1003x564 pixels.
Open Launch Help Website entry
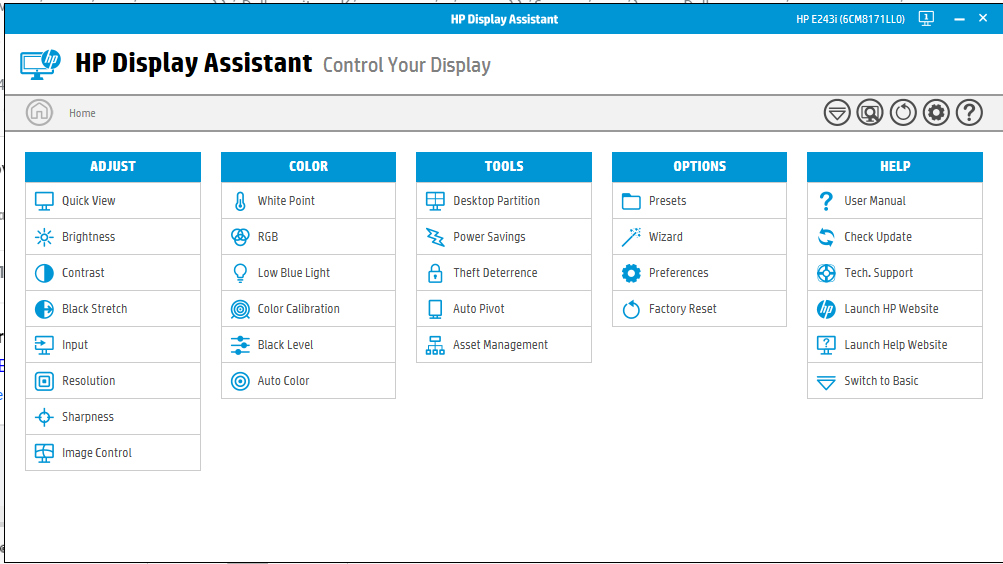(x=894, y=345)
